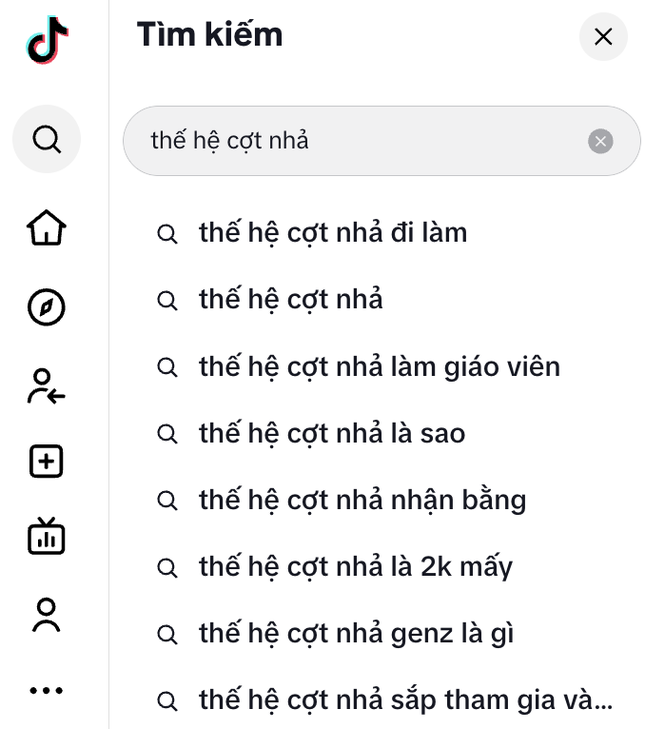Image resolution: width=645 pixels, height=729 pixels.
Task: Select suggestion ending "làm giáo viên"
Action: click(x=379, y=367)
